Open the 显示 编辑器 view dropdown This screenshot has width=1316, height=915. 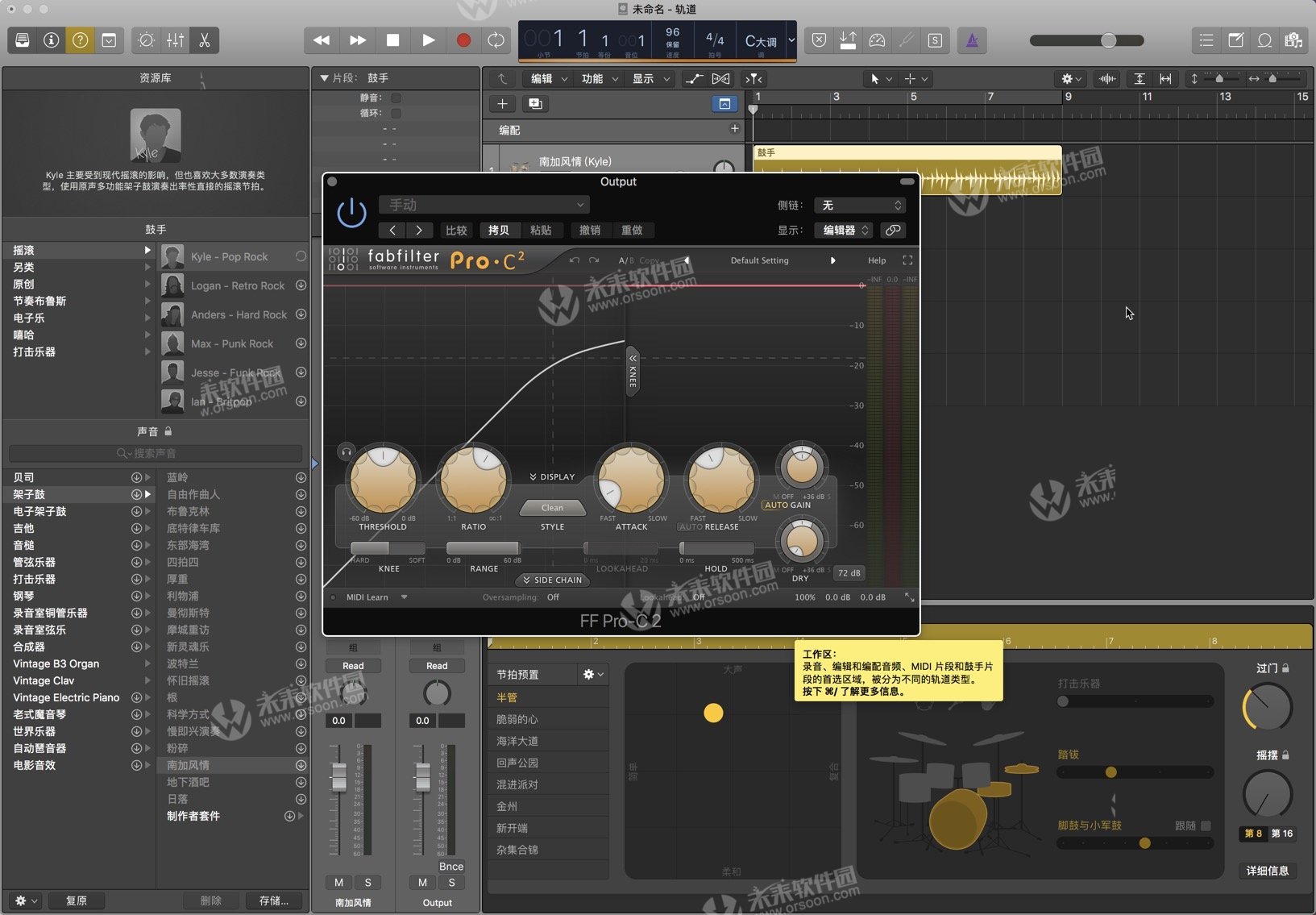(843, 231)
